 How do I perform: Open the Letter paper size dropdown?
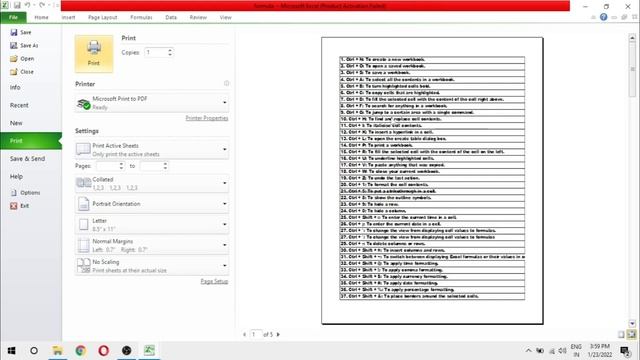point(152,224)
